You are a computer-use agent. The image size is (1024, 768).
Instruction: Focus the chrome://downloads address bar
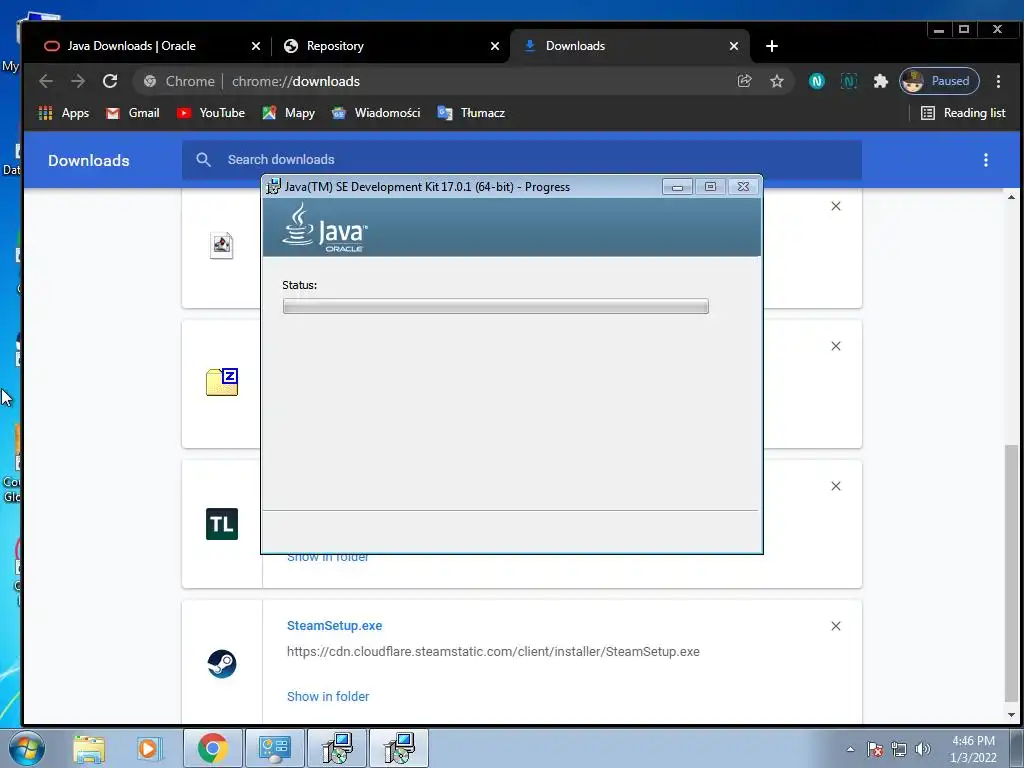431,81
